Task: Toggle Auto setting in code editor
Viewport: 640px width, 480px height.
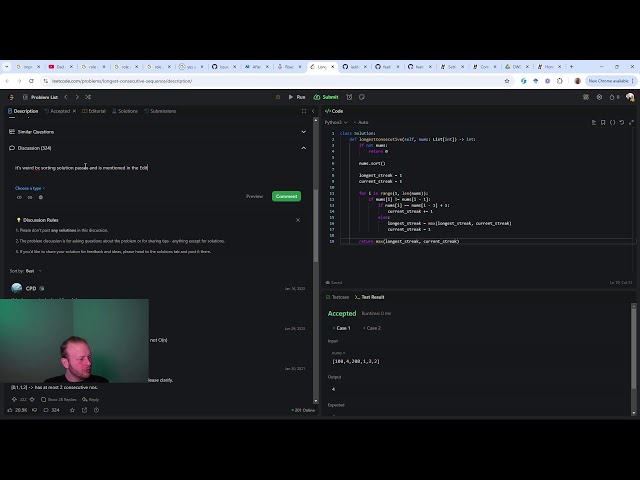Action: click(361, 122)
